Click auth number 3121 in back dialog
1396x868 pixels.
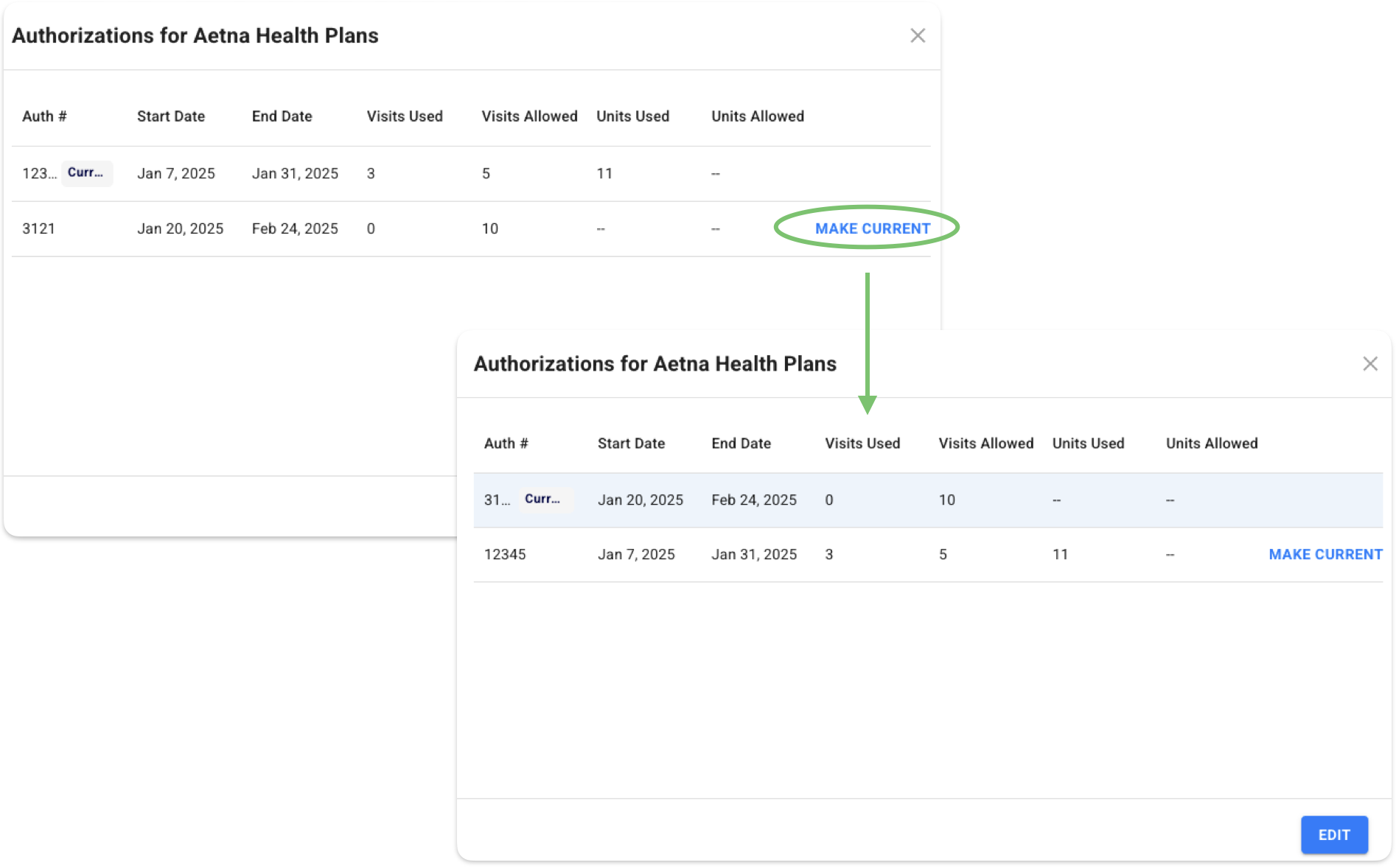(38, 228)
